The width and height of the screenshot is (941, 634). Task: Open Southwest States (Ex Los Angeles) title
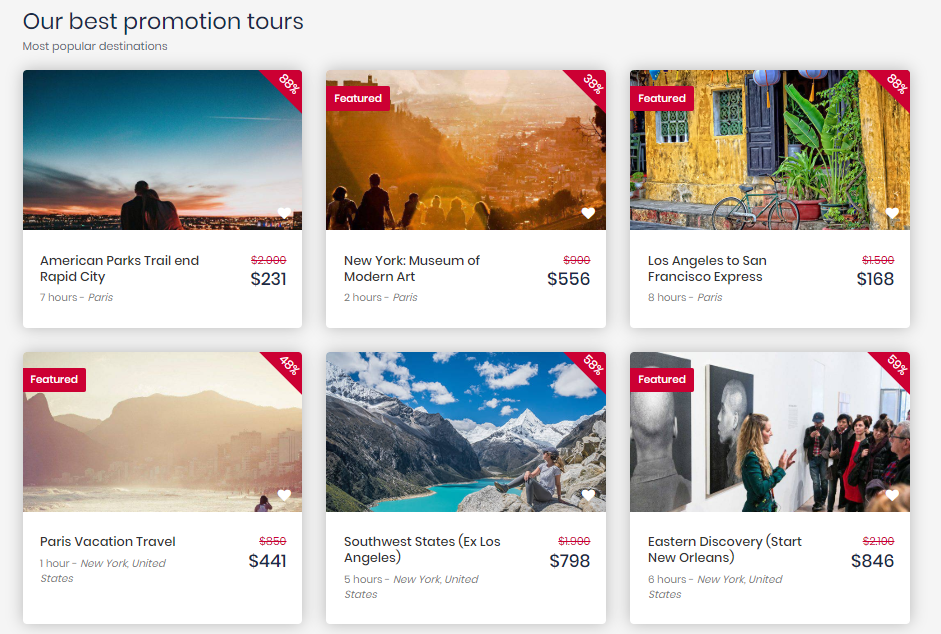pyautogui.click(x=422, y=549)
